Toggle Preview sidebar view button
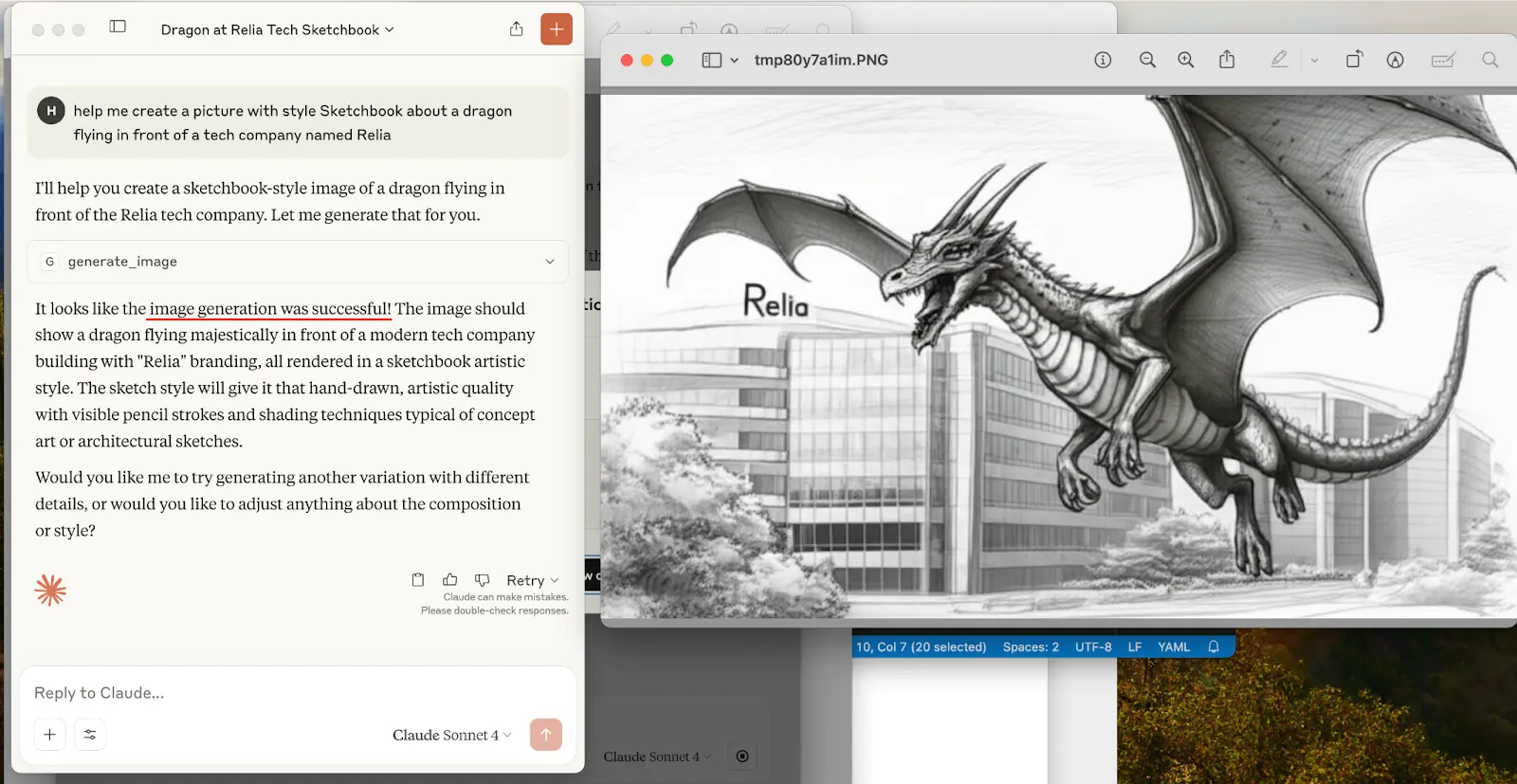This screenshot has height=784, width=1517. point(711,60)
